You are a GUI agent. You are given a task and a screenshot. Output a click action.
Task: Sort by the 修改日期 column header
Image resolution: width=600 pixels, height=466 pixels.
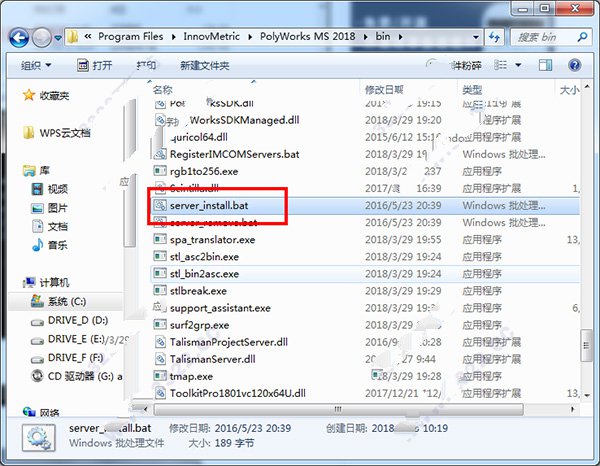point(384,90)
